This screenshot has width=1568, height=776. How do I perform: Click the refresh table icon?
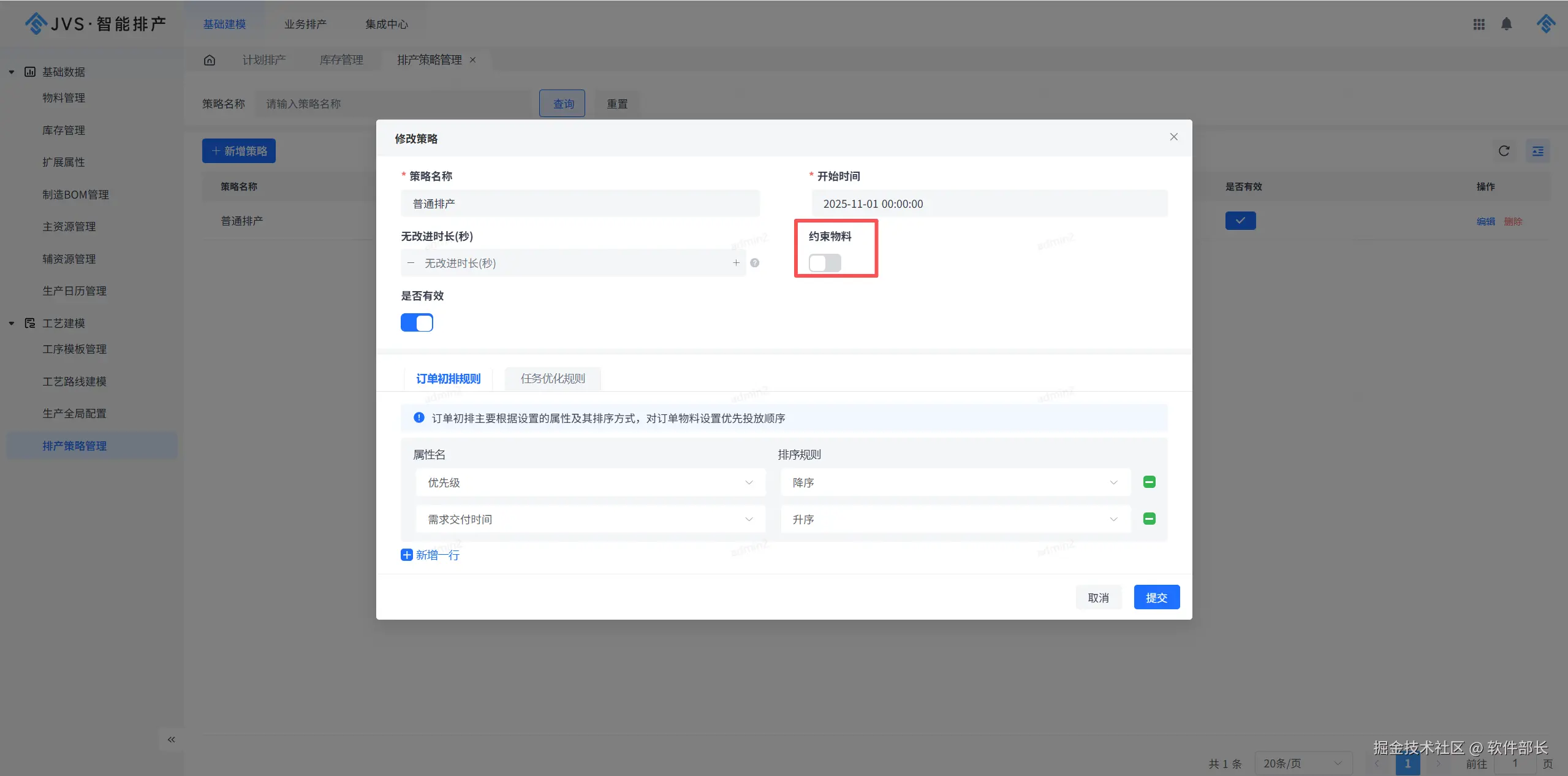[1504, 151]
